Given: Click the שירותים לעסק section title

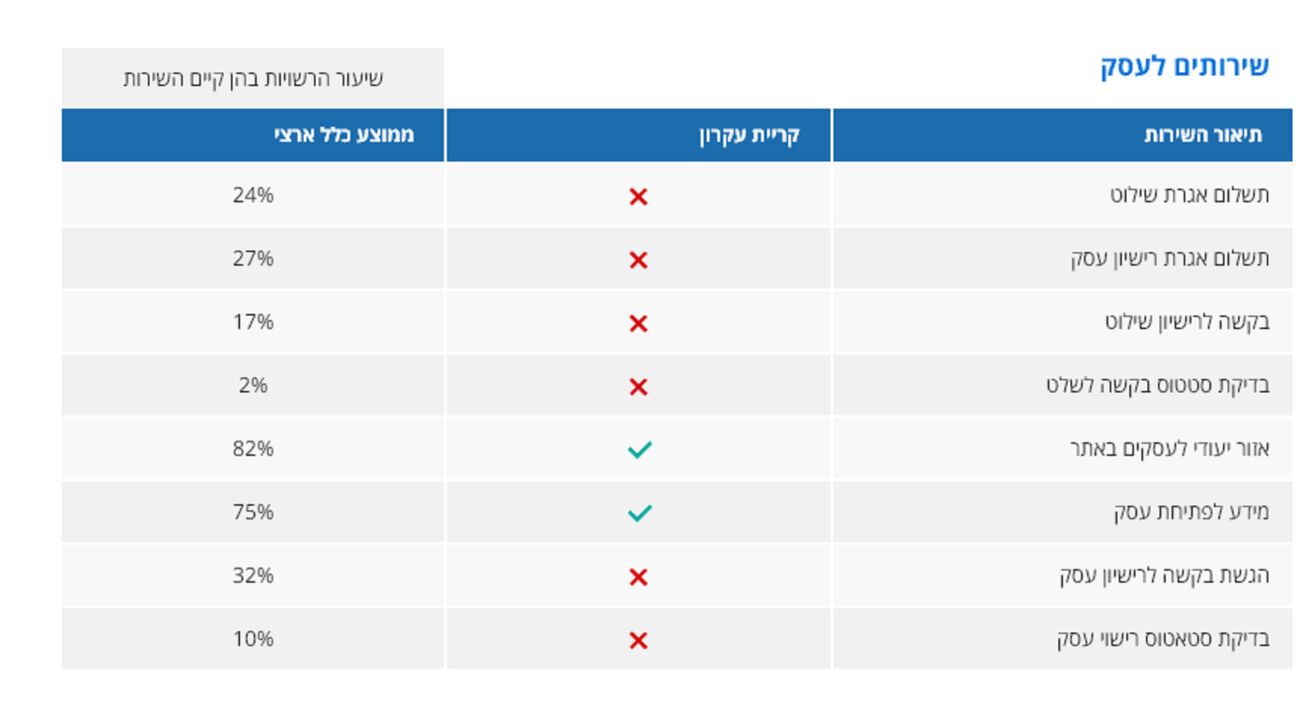Looking at the screenshot, I should point(1185,67).
